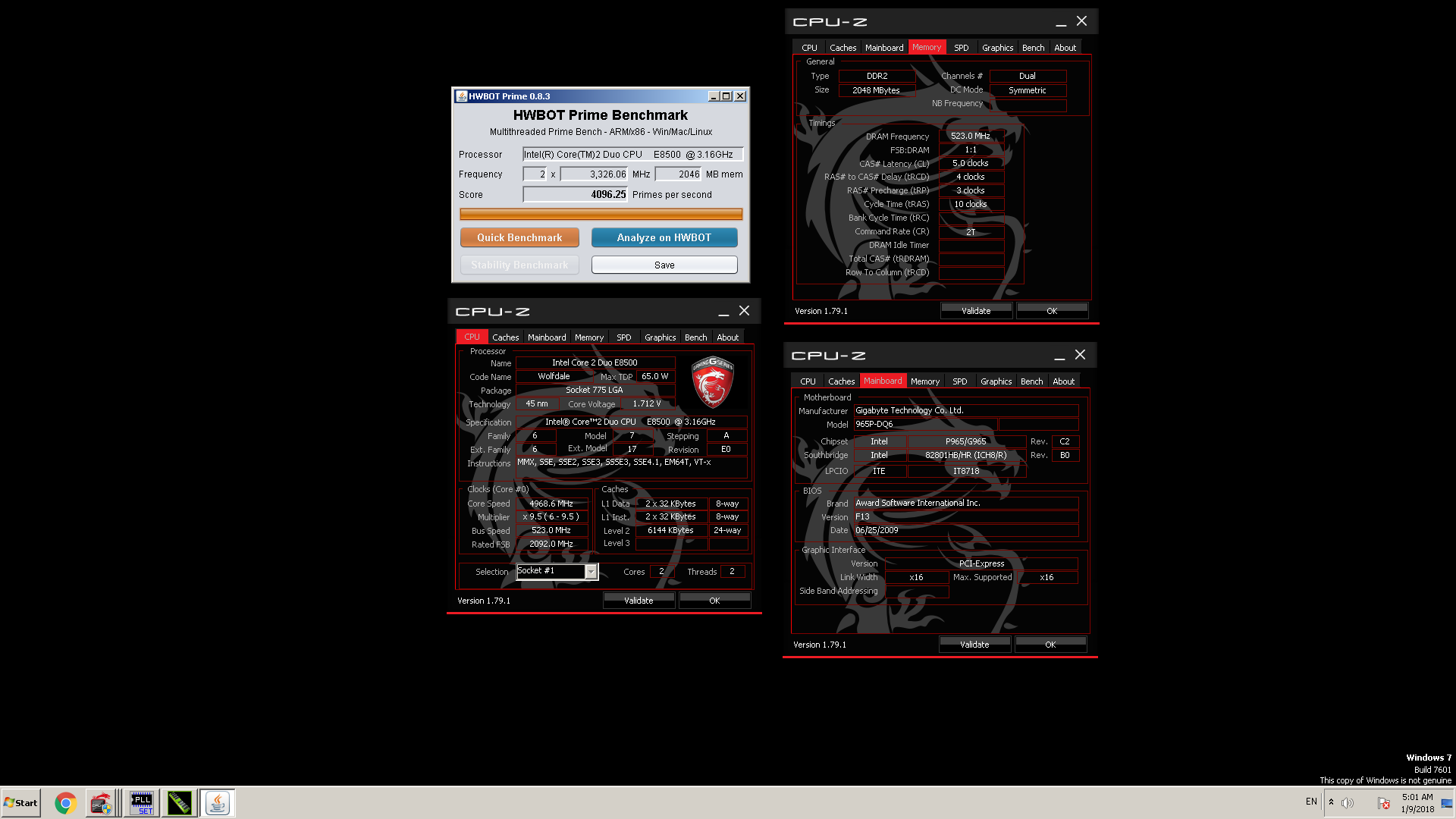This screenshot has width=1456, height=819.
Task: Click the Save button in HWBOT Prime
Action: click(664, 265)
